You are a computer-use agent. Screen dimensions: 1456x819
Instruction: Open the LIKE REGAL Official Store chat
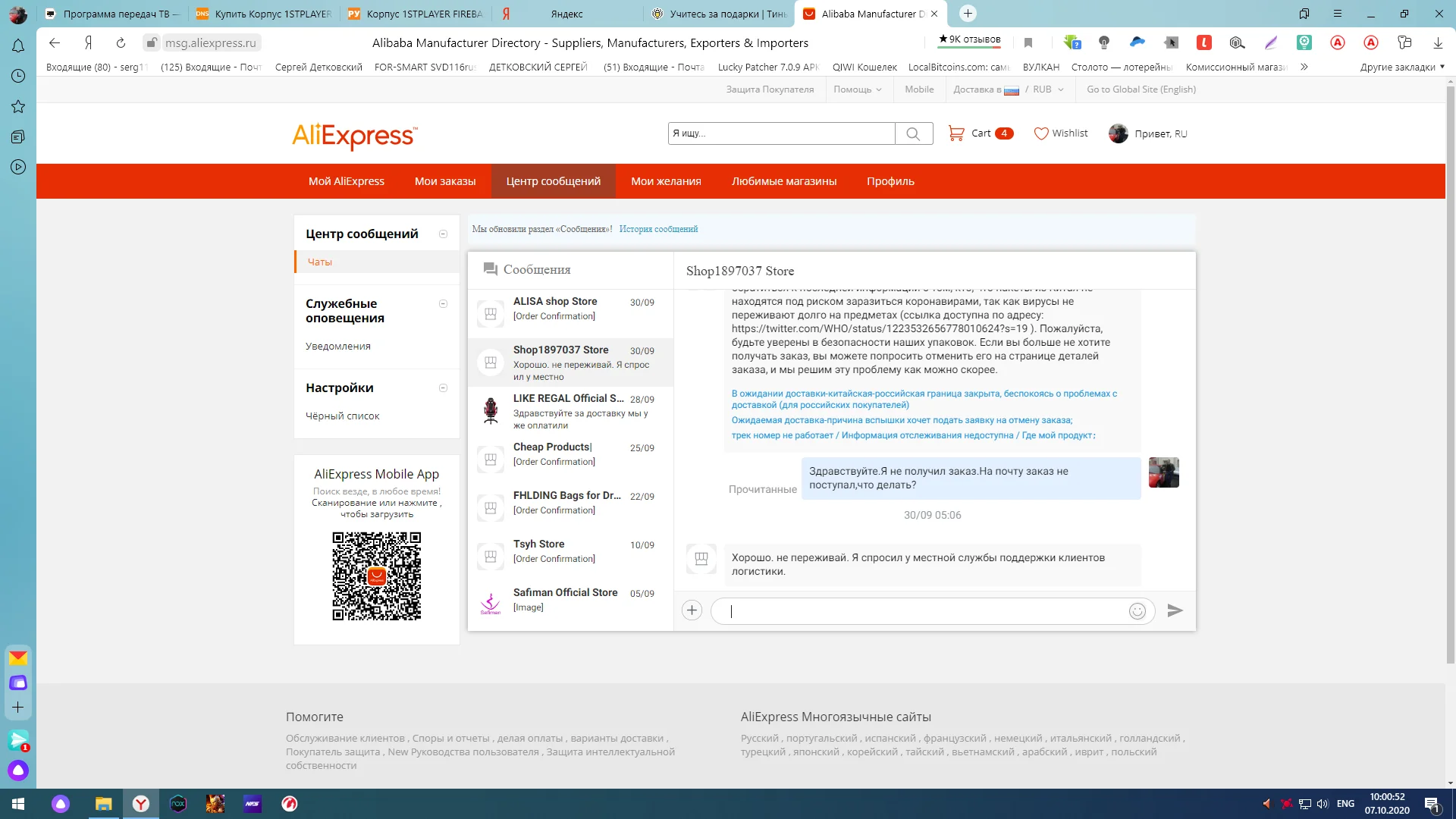[570, 411]
